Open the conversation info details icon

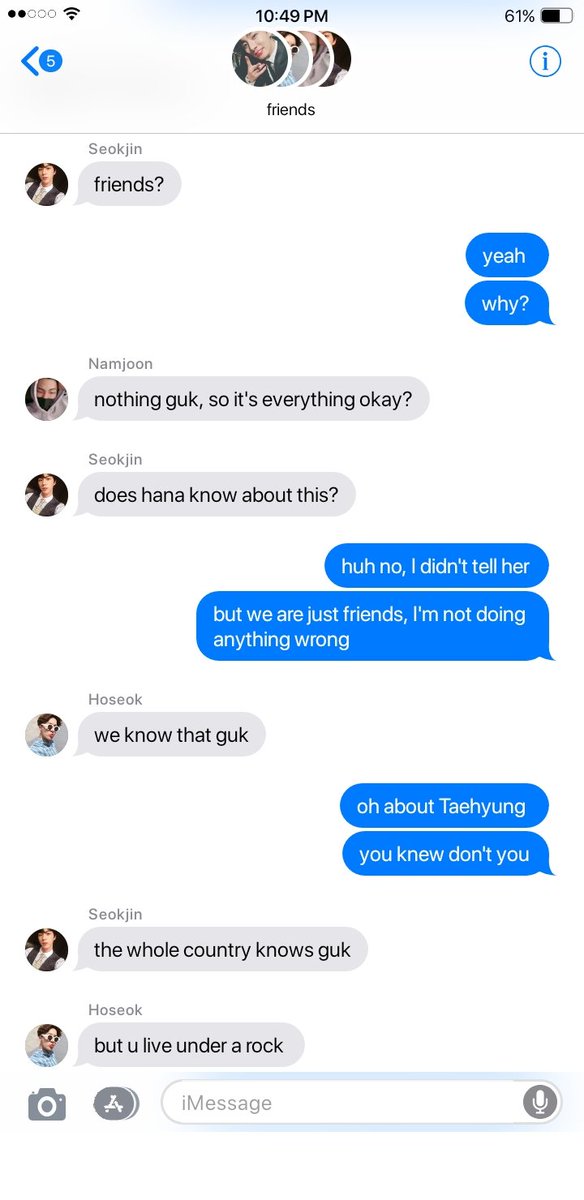(x=545, y=61)
